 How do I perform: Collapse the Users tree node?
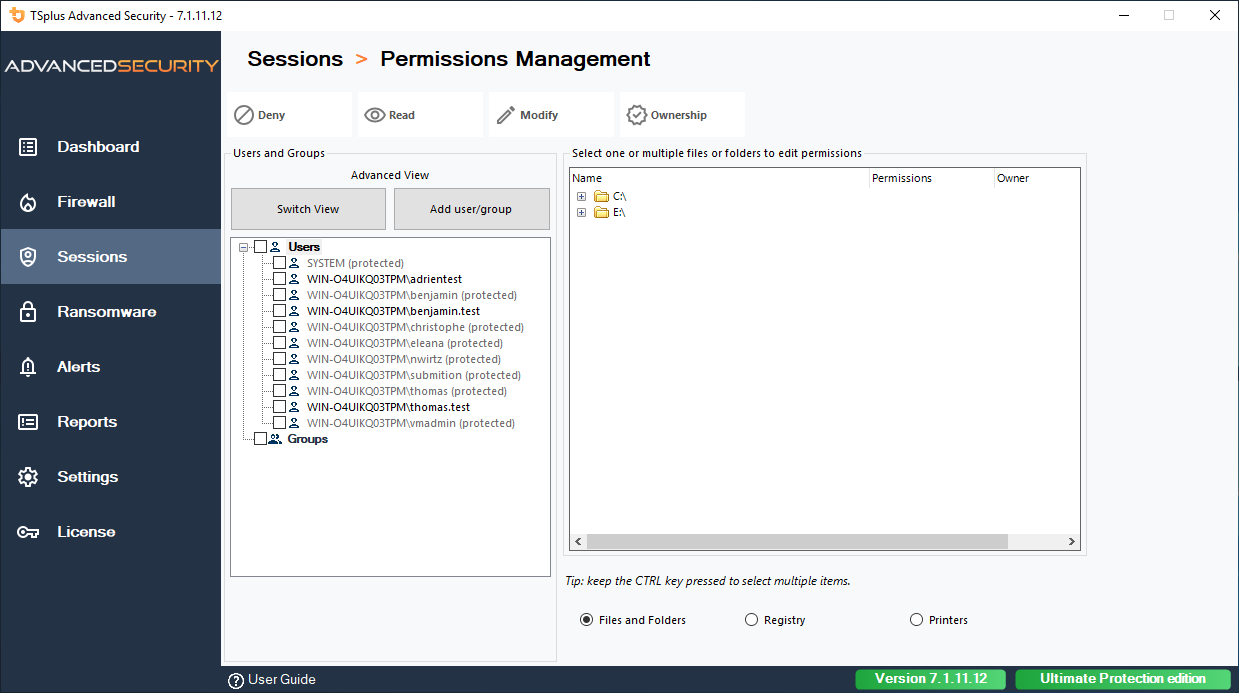pyautogui.click(x=243, y=247)
